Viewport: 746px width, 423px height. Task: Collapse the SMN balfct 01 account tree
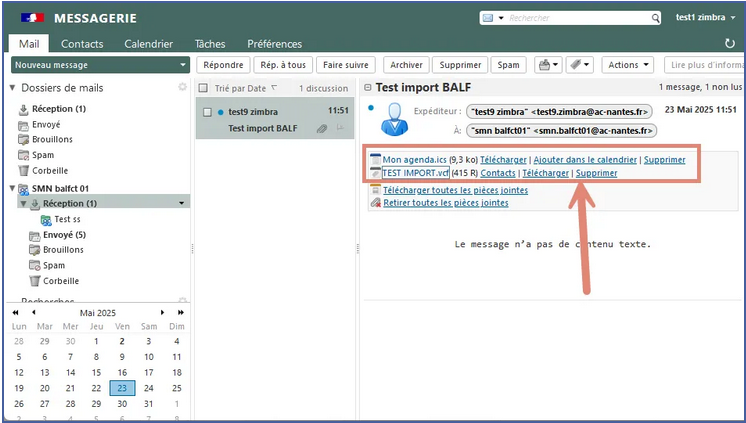click(x=12, y=188)
